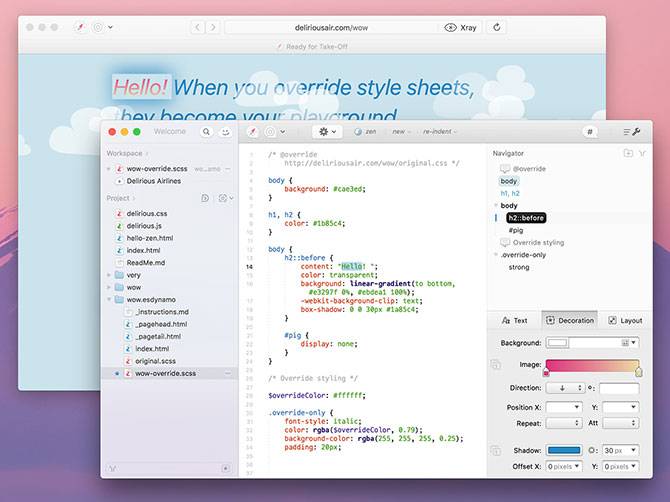Select #pig in Navigator
Image resolution: width=670 pixels, height=502 pixels.
click(x=516, y=230)
